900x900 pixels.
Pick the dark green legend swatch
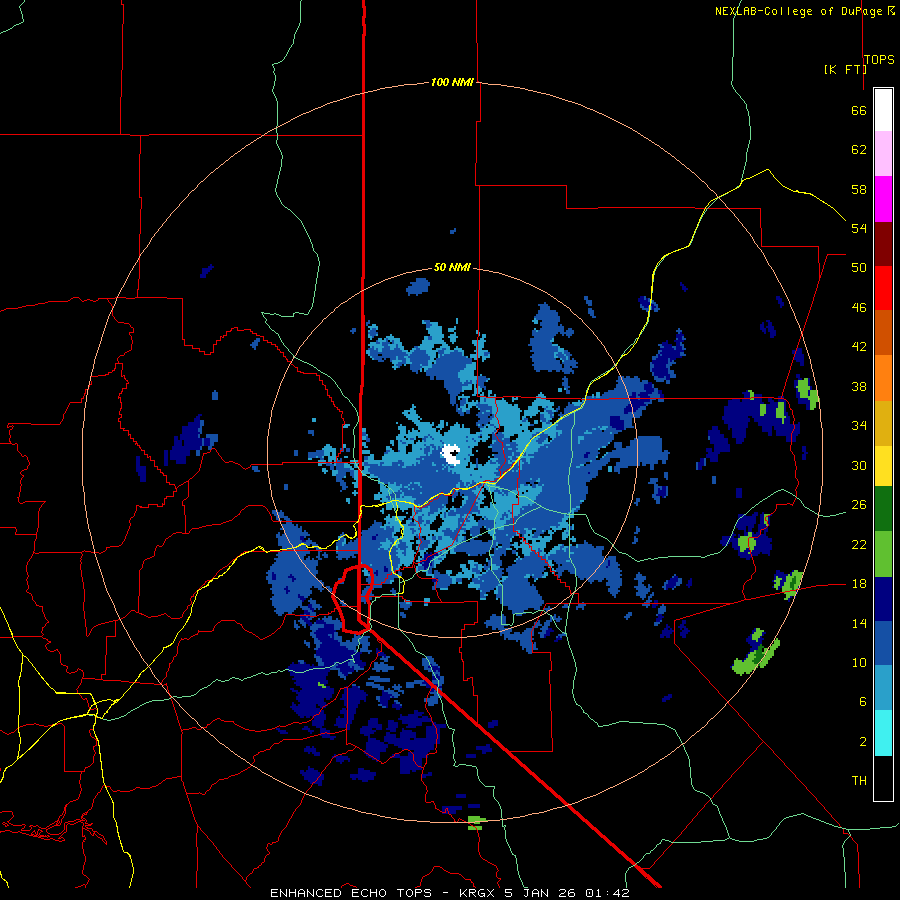883,508
